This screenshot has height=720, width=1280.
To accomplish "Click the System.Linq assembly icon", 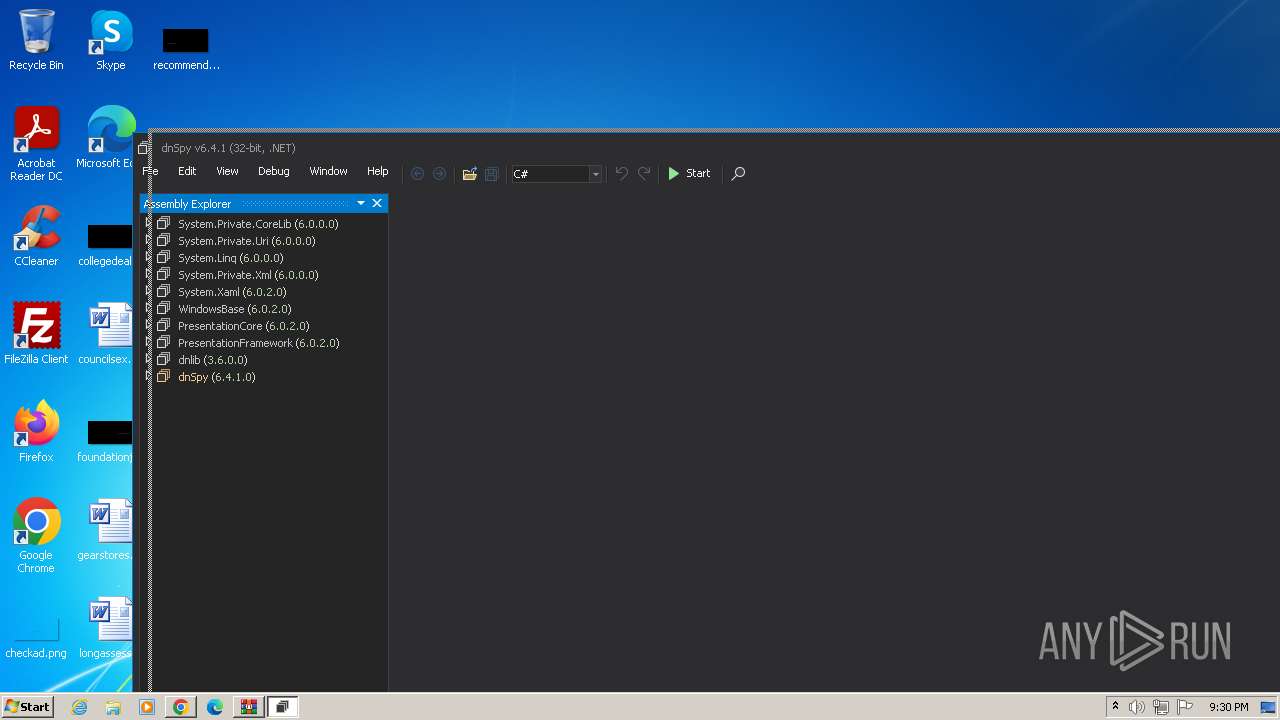I will click(x=163, y=257).
